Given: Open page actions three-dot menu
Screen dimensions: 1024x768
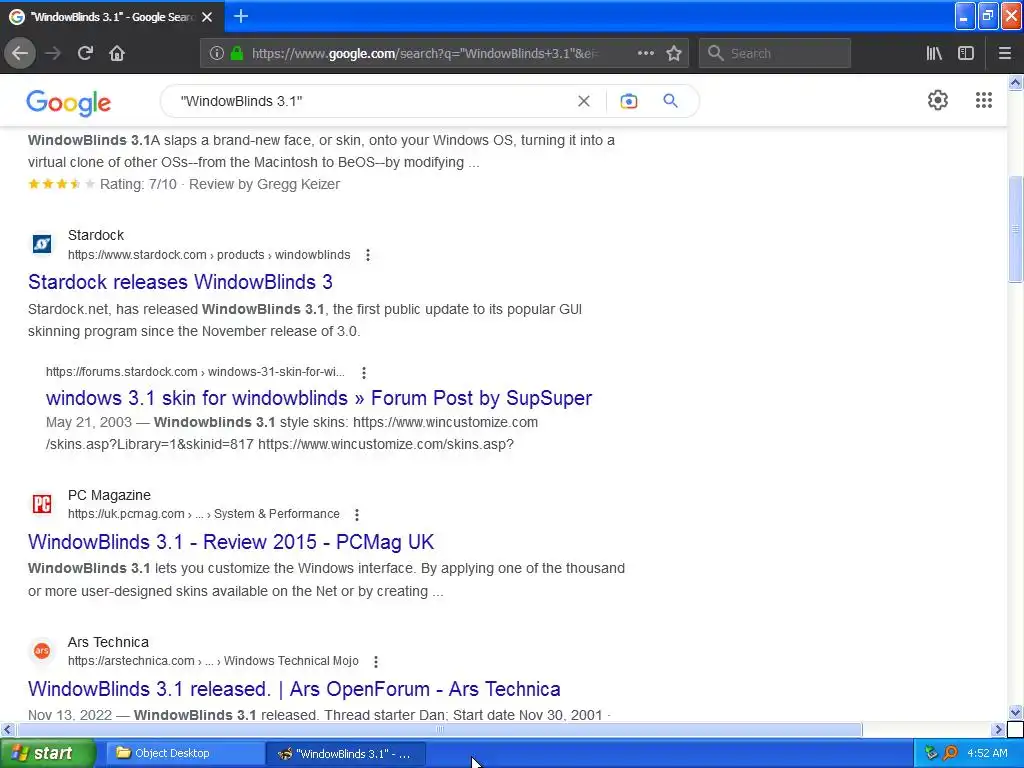Looking at the screenshot, I should tap(645, 53).
